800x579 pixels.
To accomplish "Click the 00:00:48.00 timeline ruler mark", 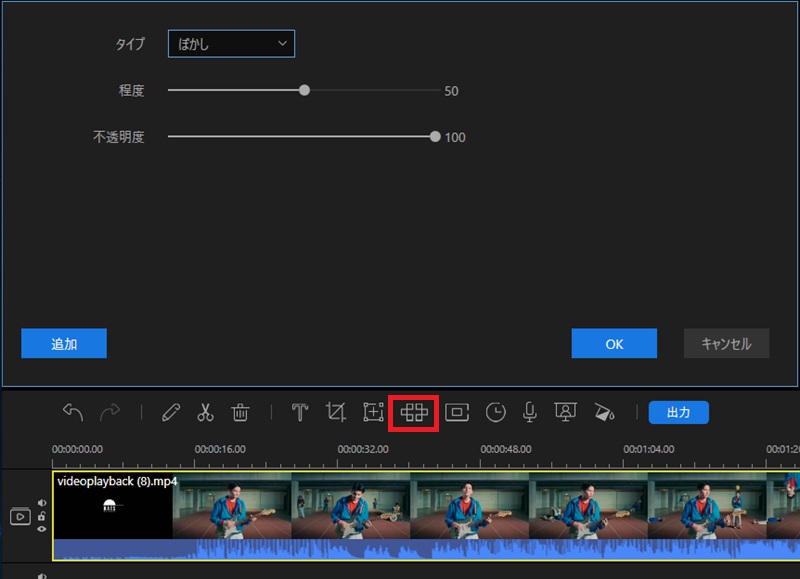I will [506, 449].
